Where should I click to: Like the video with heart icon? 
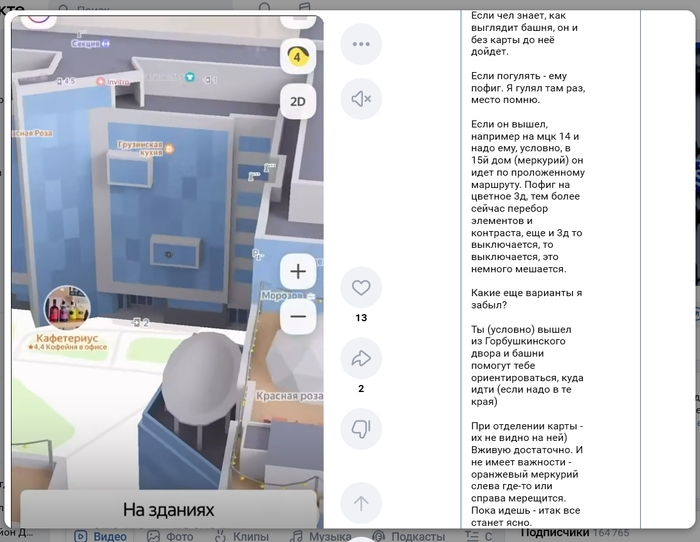click(x=361, y=288)
